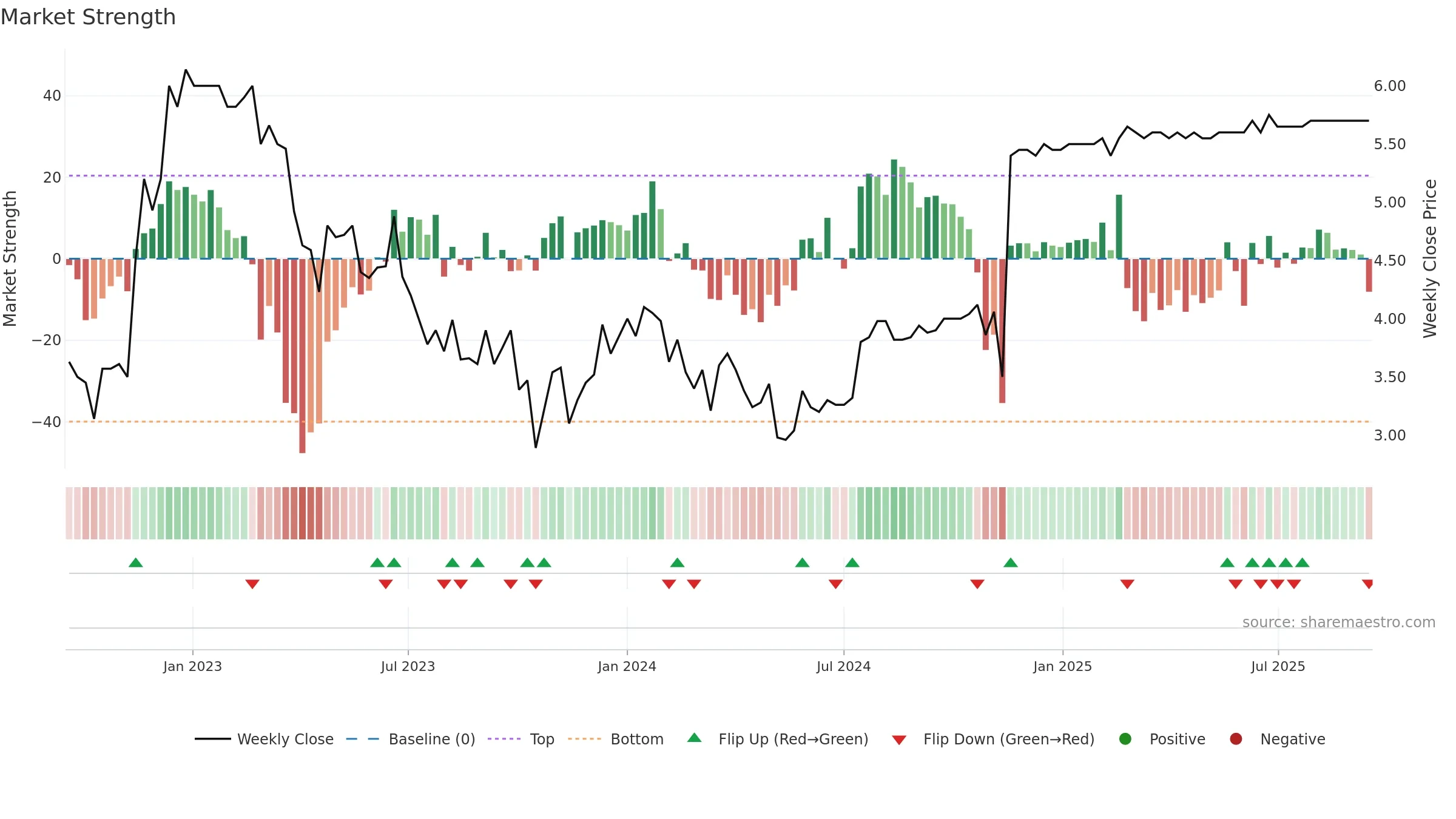
Task: Toggle the Top legend entry
Action: pyautogui.click(x=521, y=739)
